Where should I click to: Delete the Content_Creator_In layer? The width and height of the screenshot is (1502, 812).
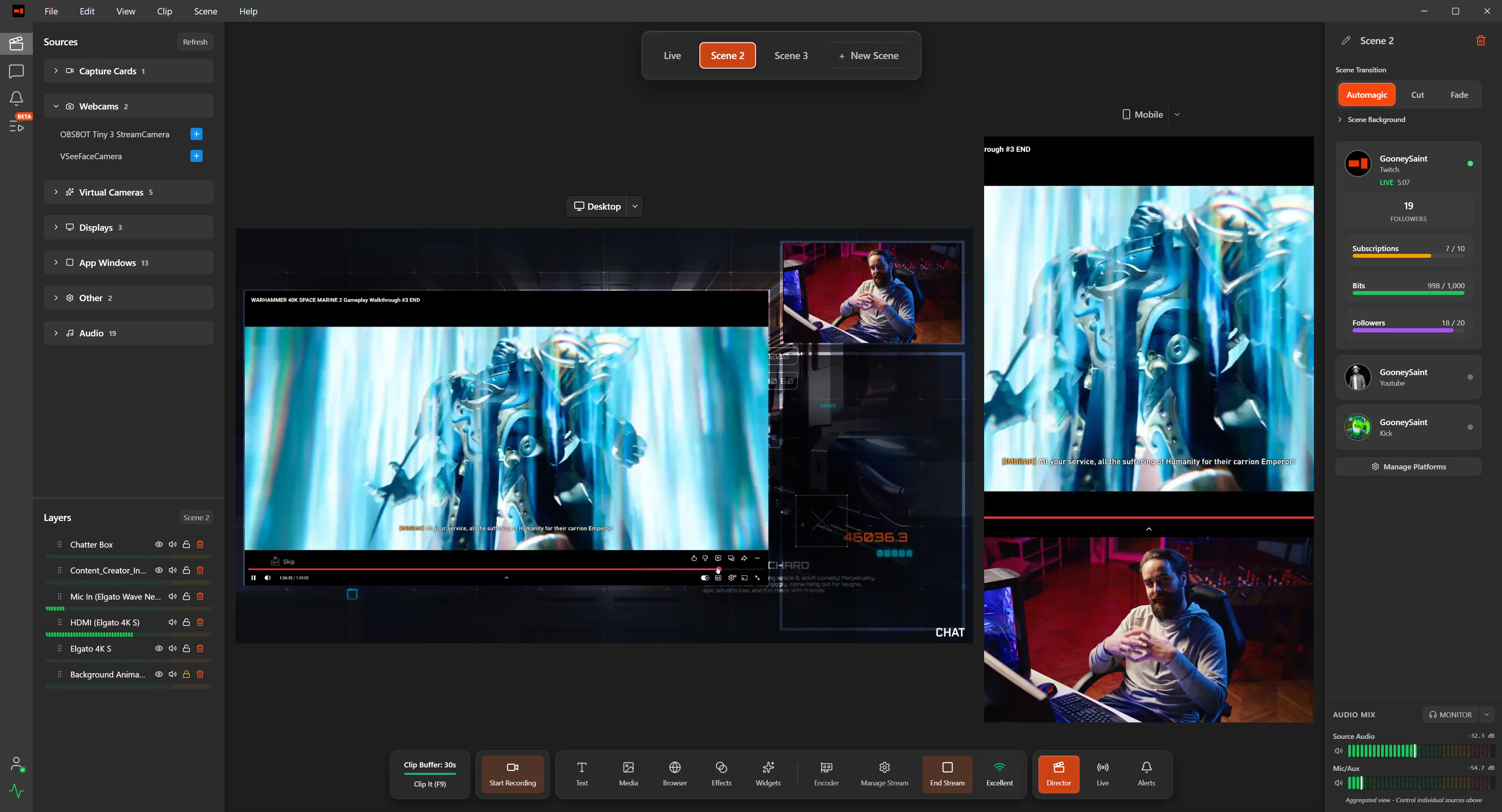200,570
